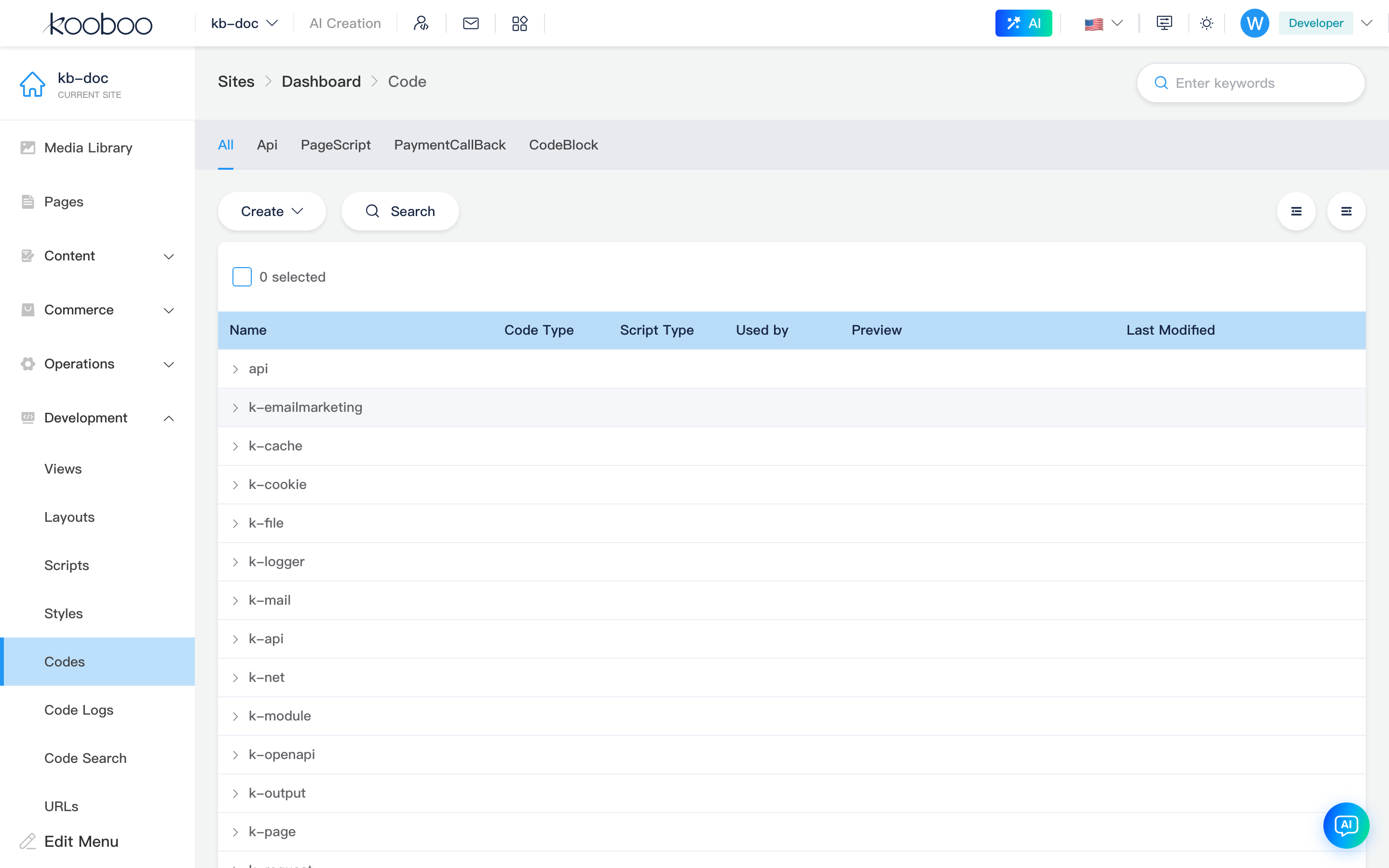The image size is (1389, 868).
Task: Open the floating AI chat bubble
Action: click(1346, 826)
